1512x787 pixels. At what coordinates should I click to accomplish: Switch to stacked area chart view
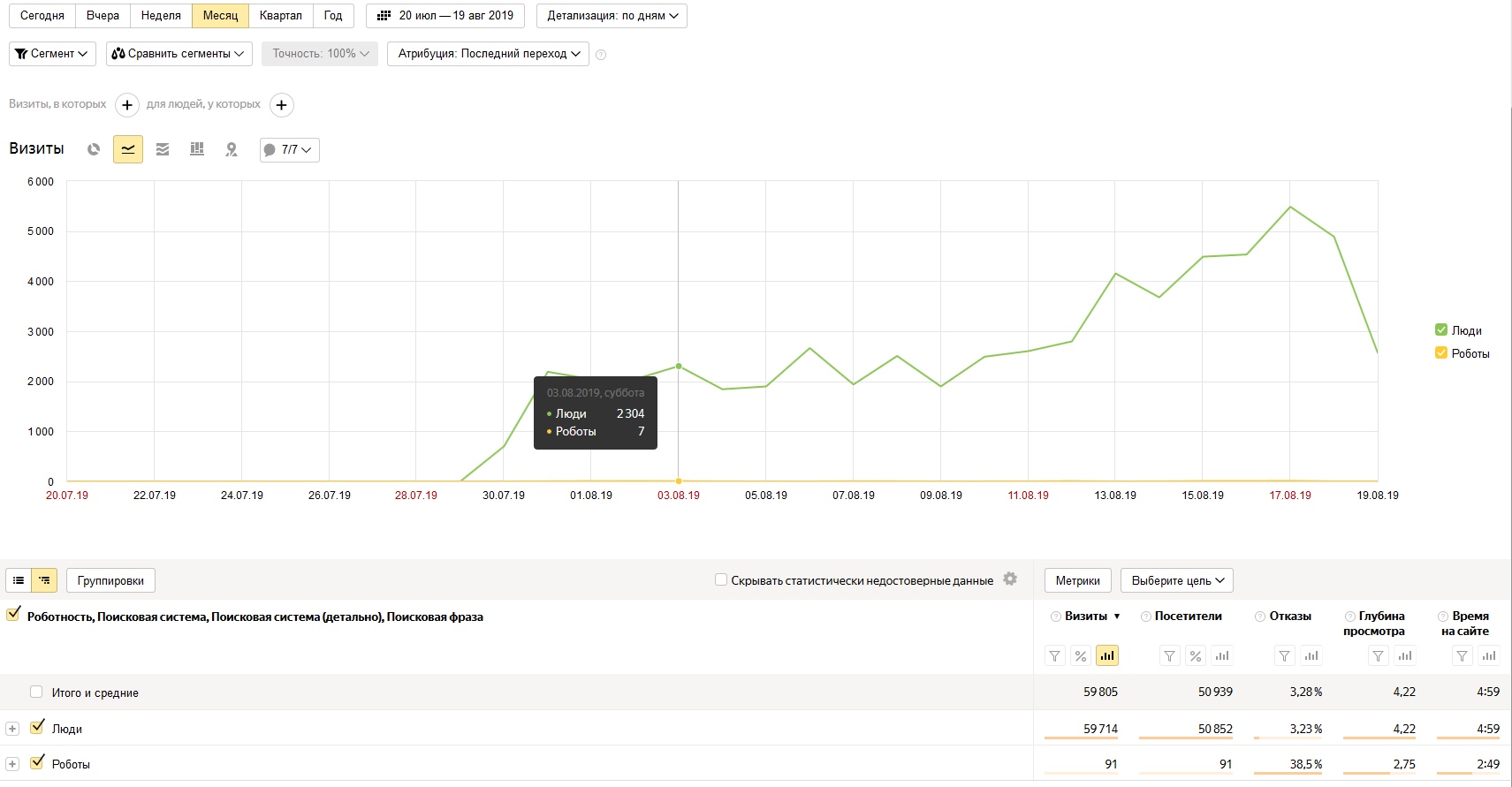163,149
